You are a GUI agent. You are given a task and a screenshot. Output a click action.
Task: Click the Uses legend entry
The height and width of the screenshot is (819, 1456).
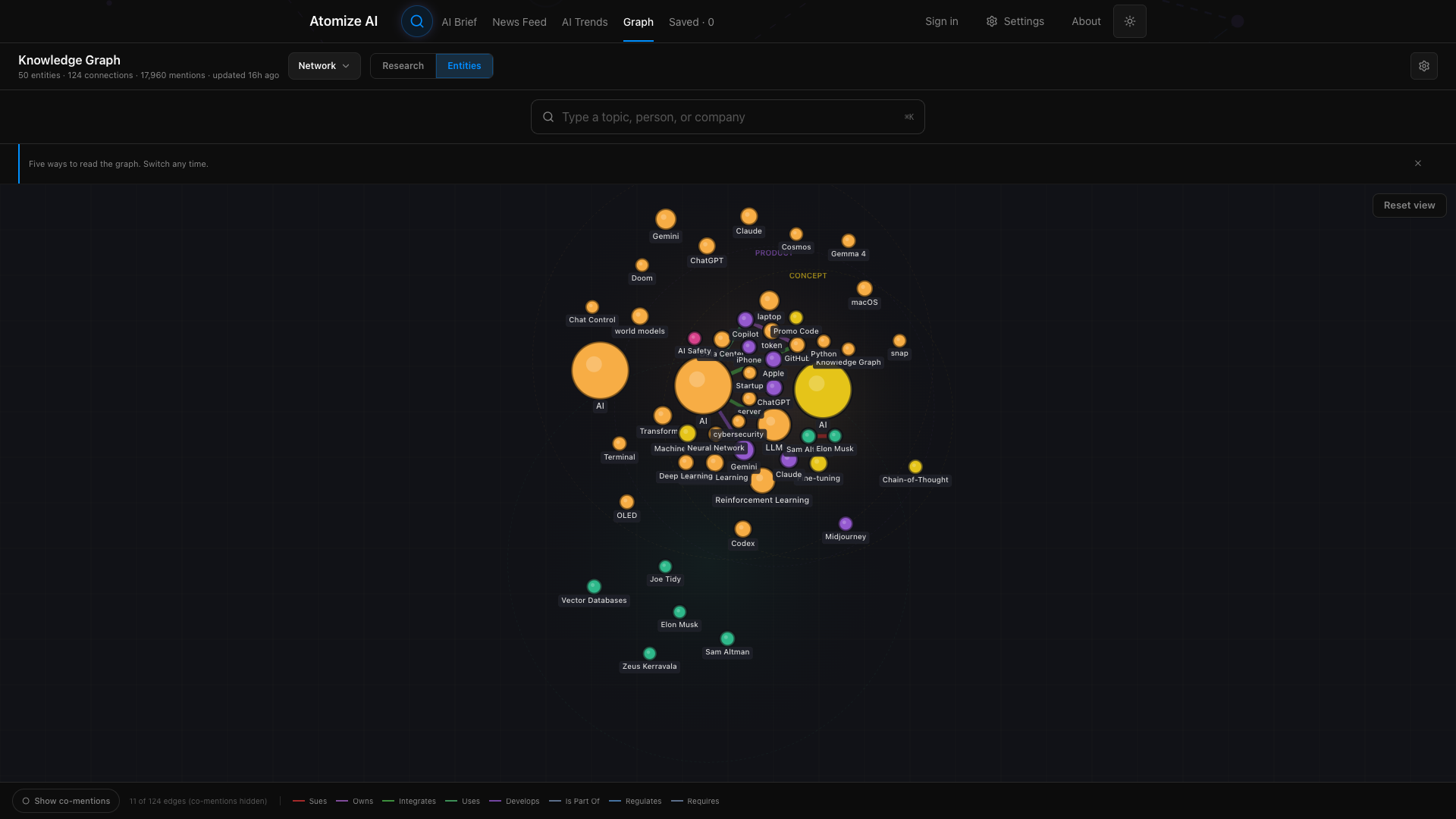[463, 801]
